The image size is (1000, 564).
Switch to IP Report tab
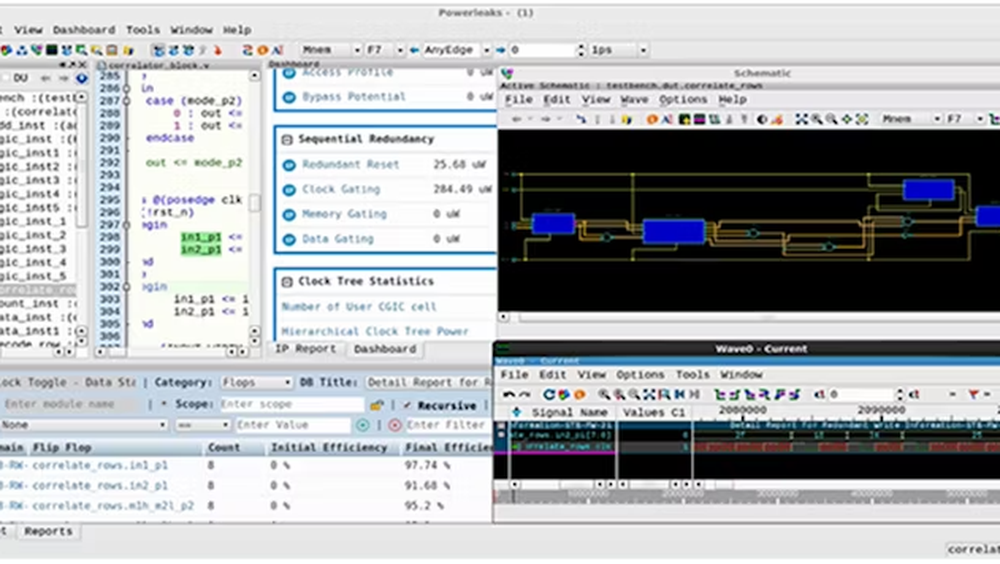click(x=305, y=349)
